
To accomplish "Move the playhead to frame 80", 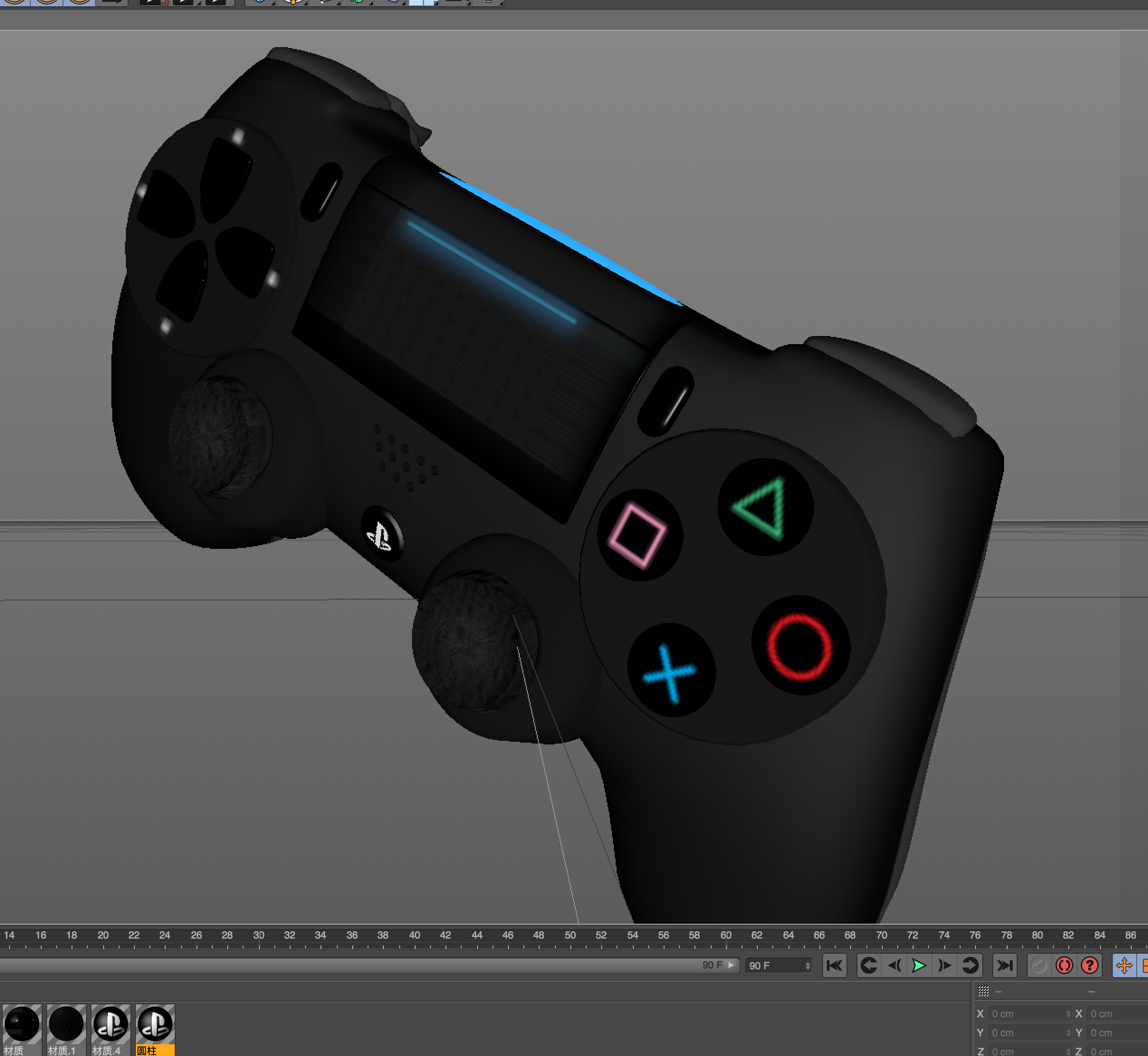I will click(1037, 936).
